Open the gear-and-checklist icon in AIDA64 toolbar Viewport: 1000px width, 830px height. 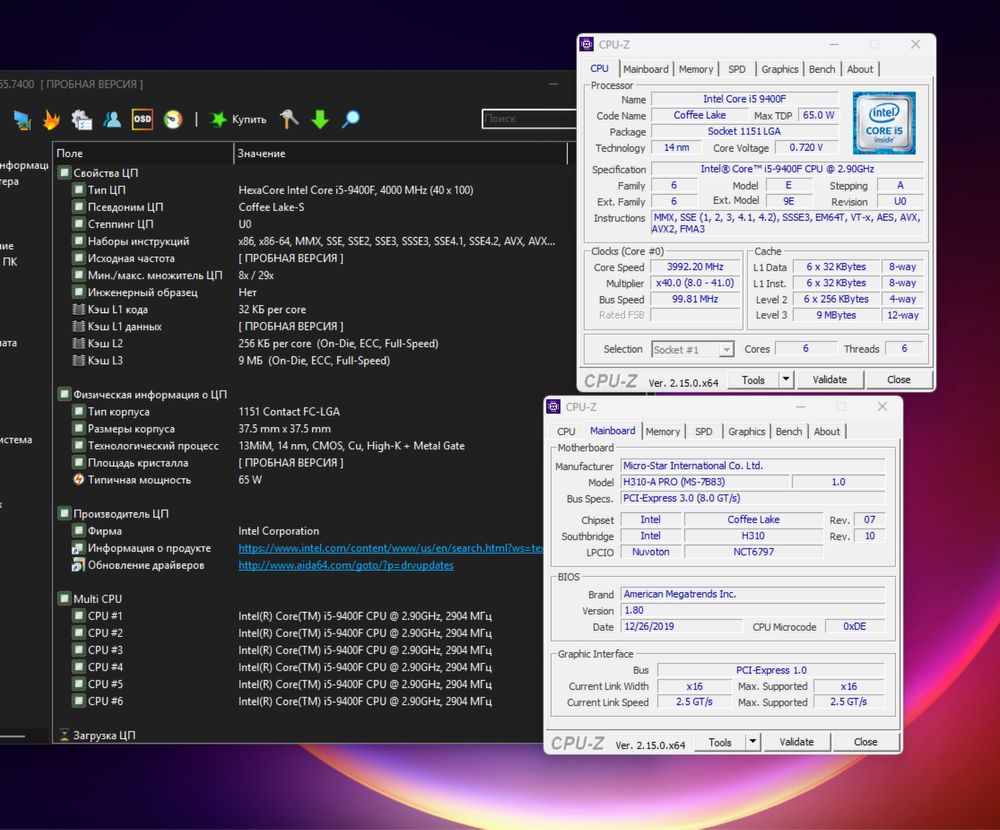[82, 119]
